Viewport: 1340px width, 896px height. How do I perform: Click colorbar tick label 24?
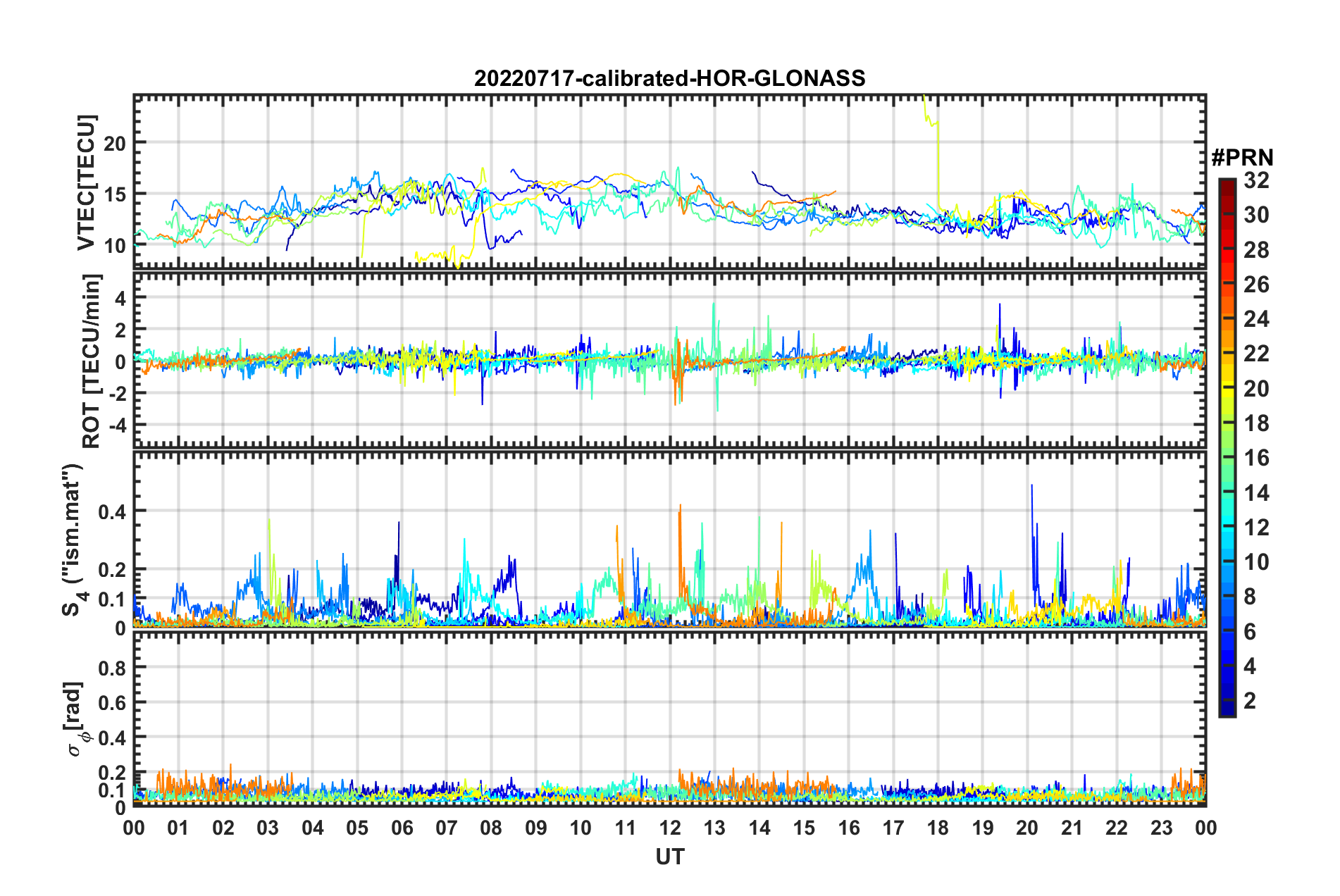click(x=1256, y=319)
